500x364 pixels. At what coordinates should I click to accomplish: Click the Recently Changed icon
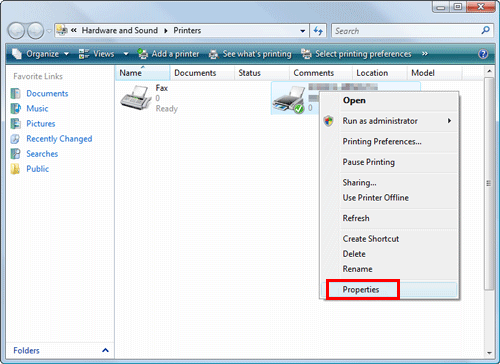[15, 139]
